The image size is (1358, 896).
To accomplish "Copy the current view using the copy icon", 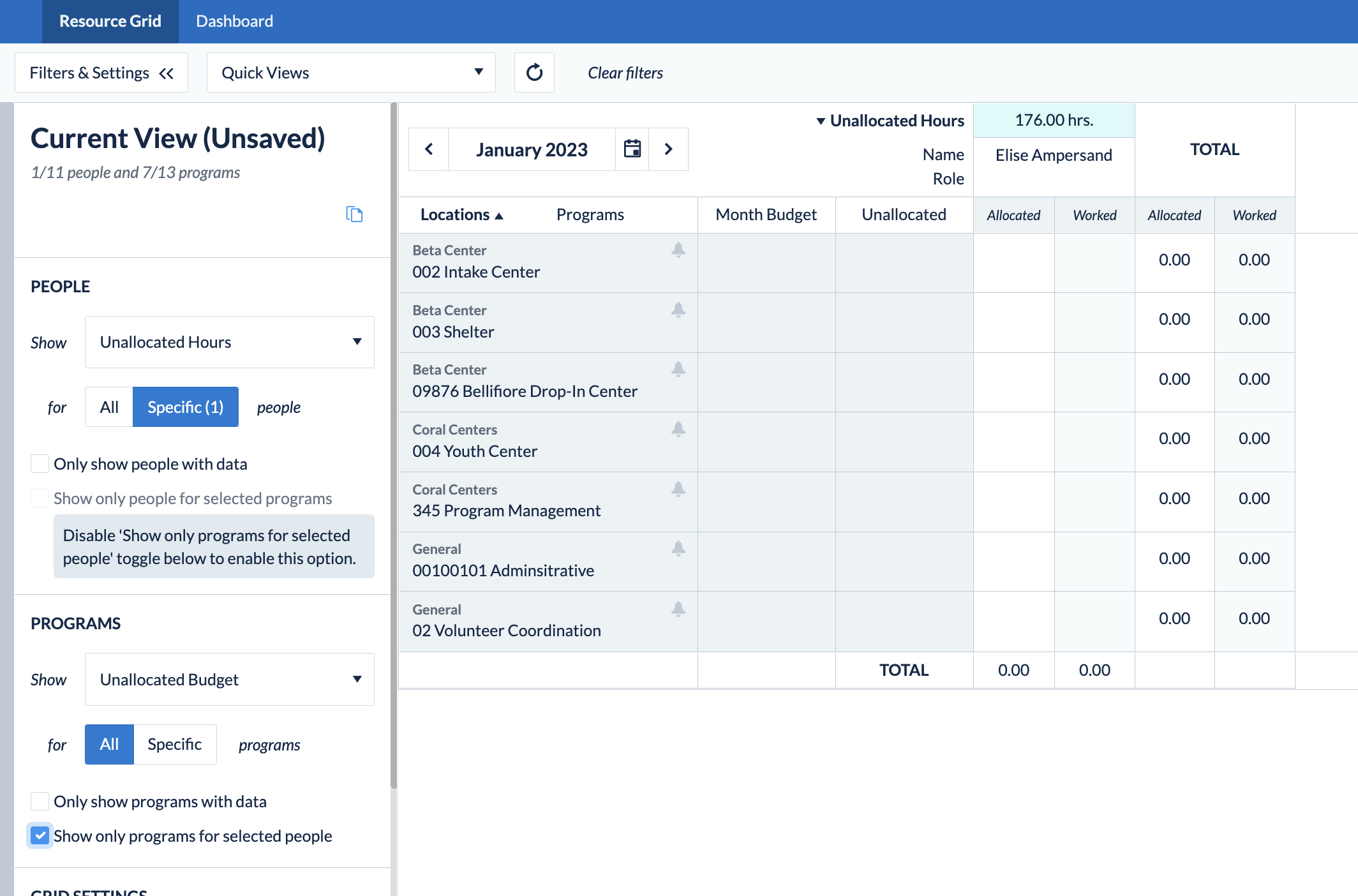I will pyautogui.click(x=355, y=214).
